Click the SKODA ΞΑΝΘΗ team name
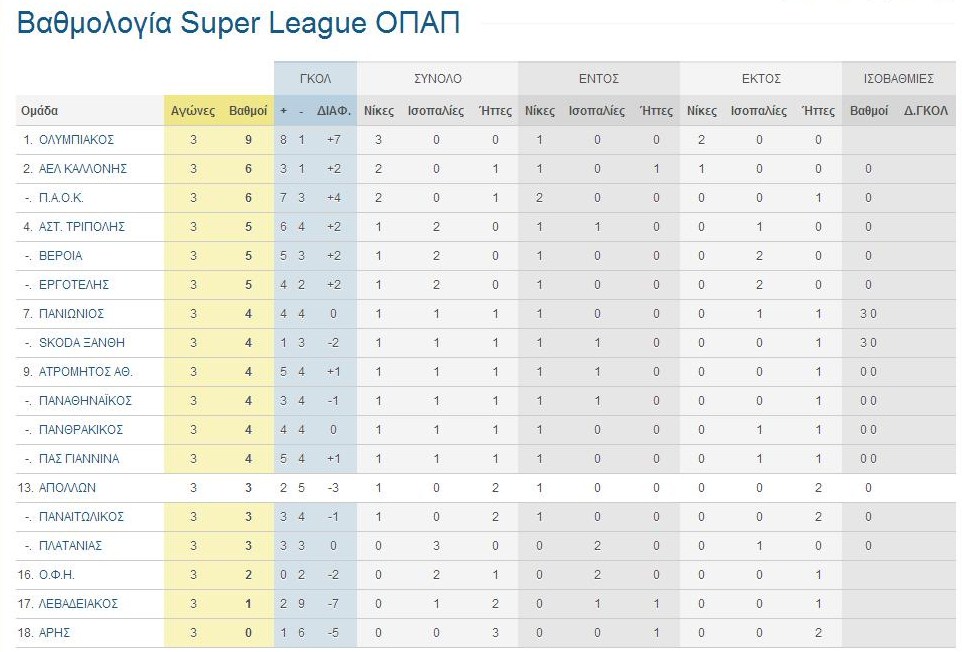The image size is (962, 652). [x=82, y=343]
